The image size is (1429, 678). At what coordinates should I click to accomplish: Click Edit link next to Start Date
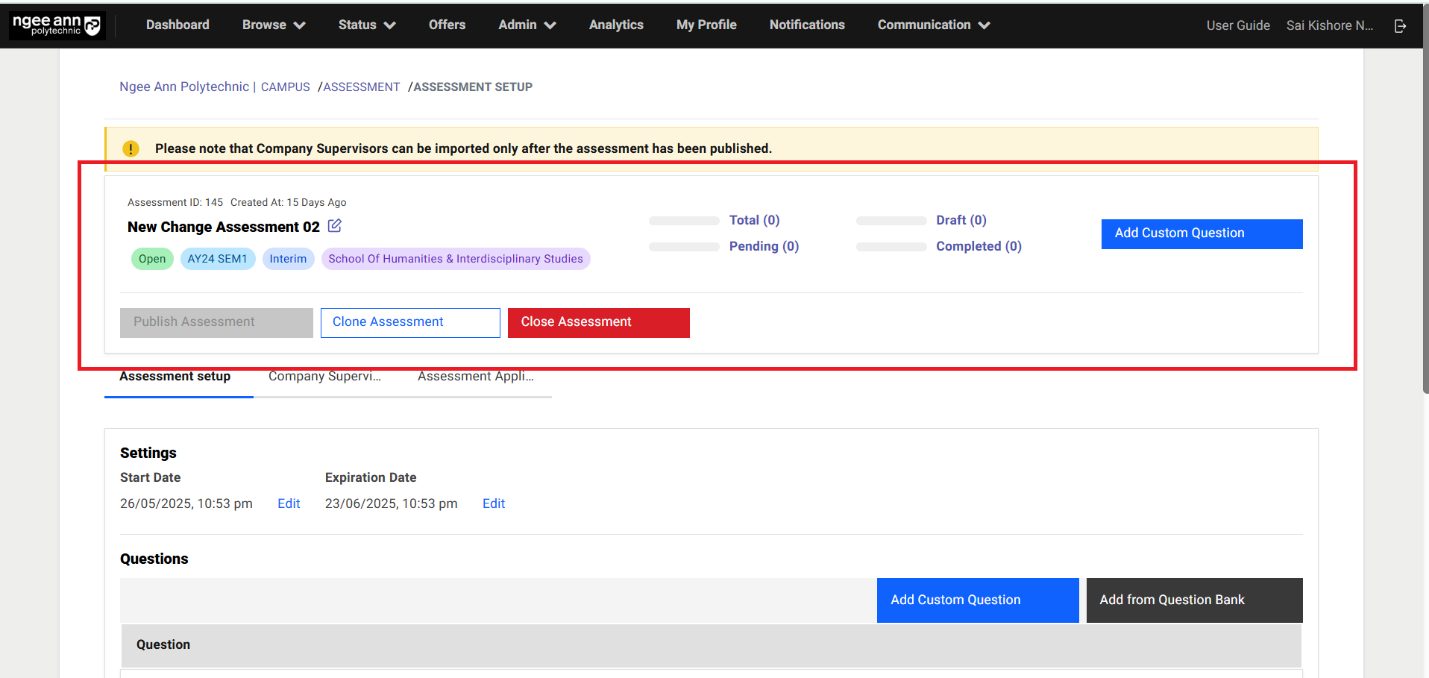[289, 504]
